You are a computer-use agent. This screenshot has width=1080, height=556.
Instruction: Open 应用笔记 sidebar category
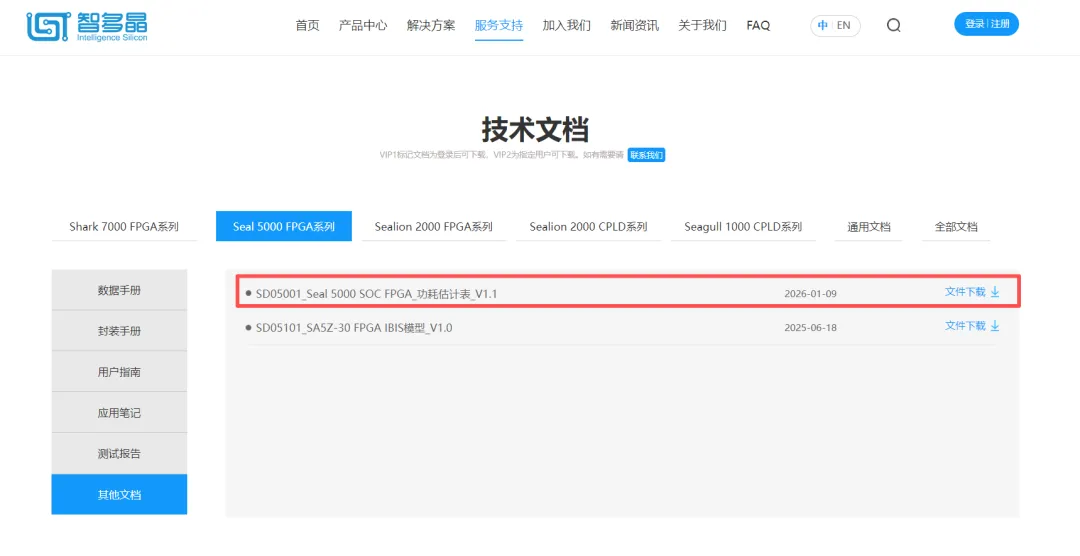coord(119,413)
